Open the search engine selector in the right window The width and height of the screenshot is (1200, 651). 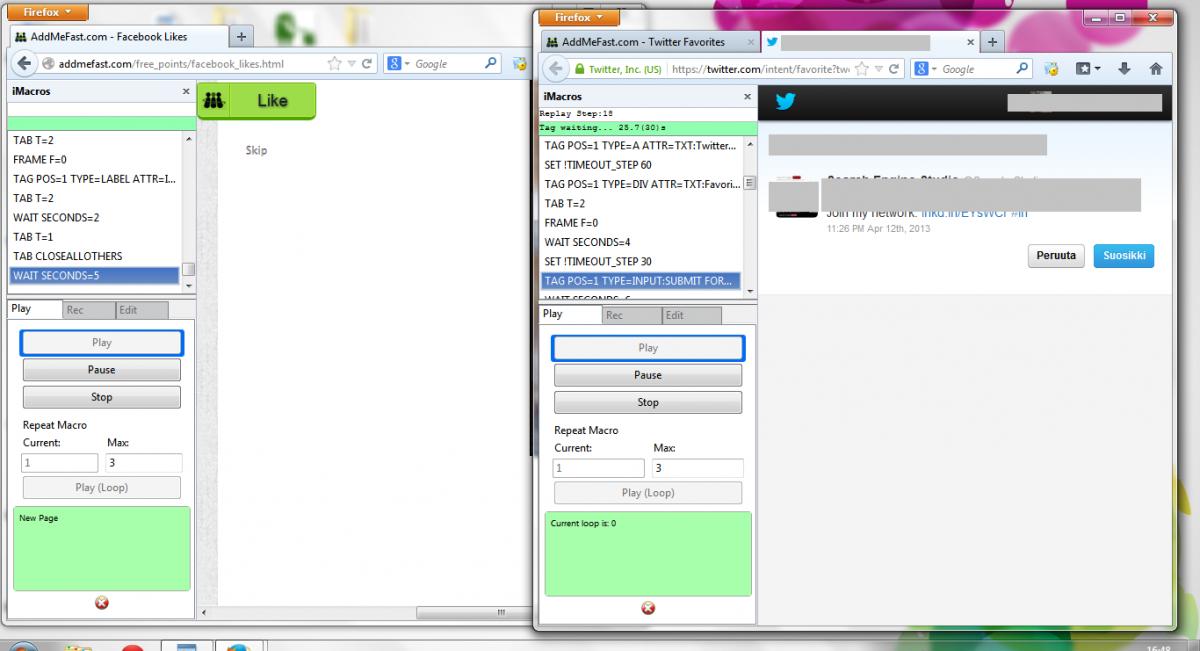point(926,69)
